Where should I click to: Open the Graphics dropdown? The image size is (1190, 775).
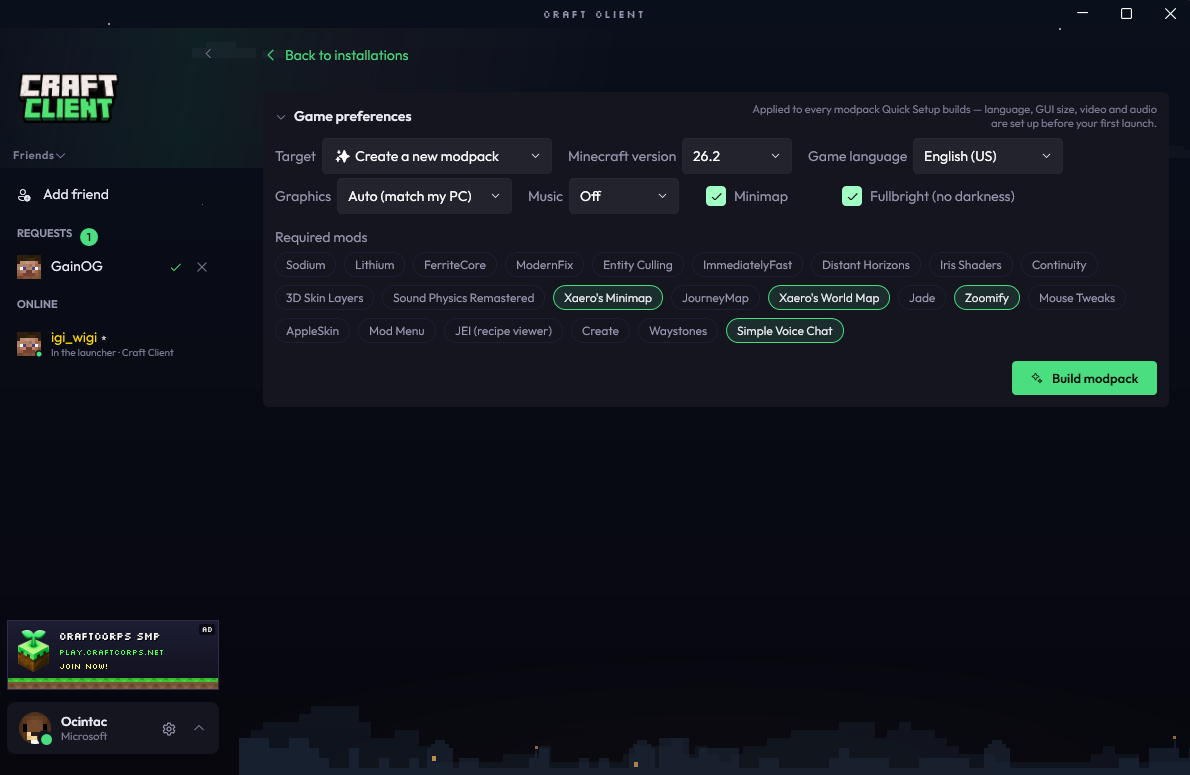(x=424, y=196)
